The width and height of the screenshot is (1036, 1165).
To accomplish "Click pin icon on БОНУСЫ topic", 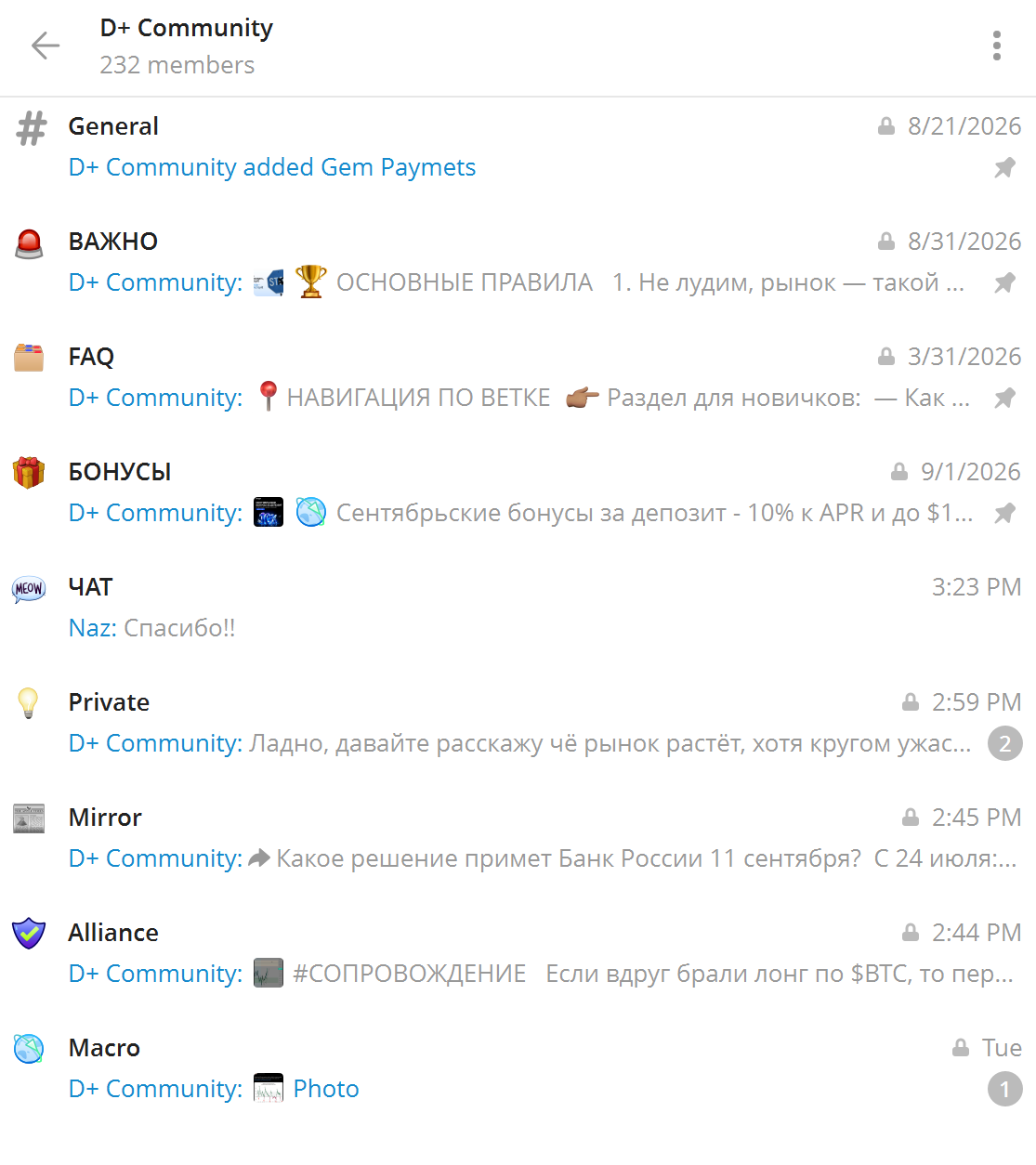I will tap(1004, 514).
